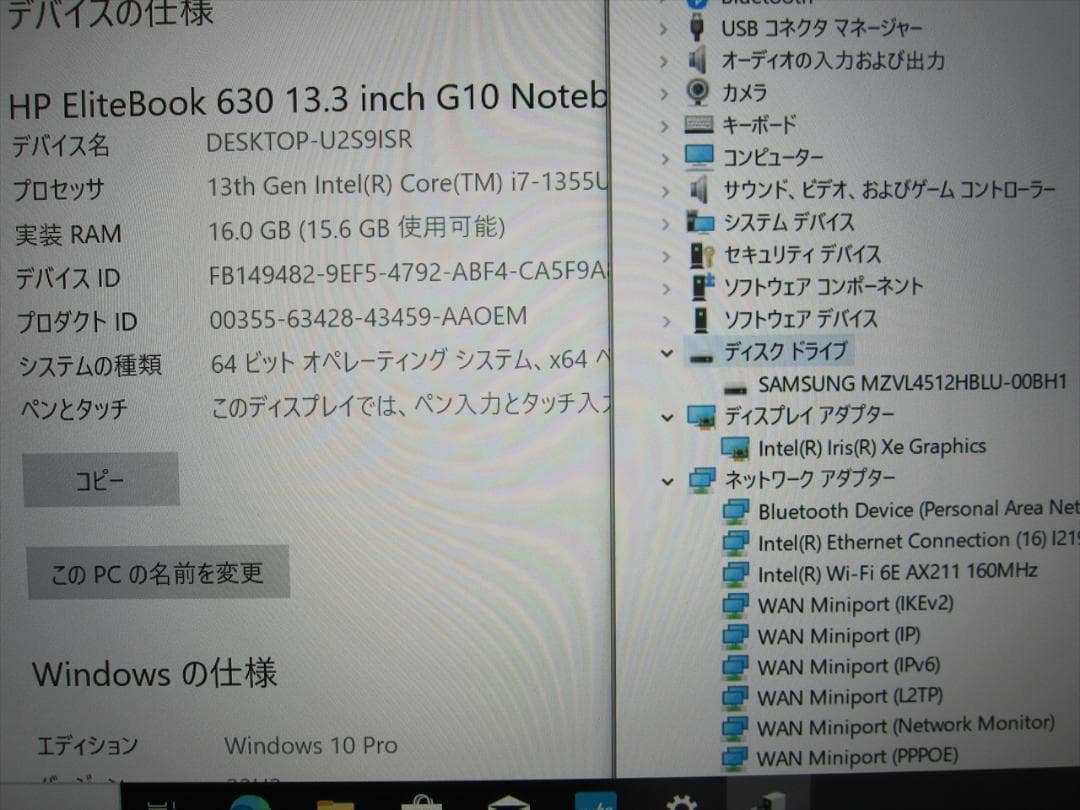Click the キーボード keyboard icon

(x=699, y=125)
